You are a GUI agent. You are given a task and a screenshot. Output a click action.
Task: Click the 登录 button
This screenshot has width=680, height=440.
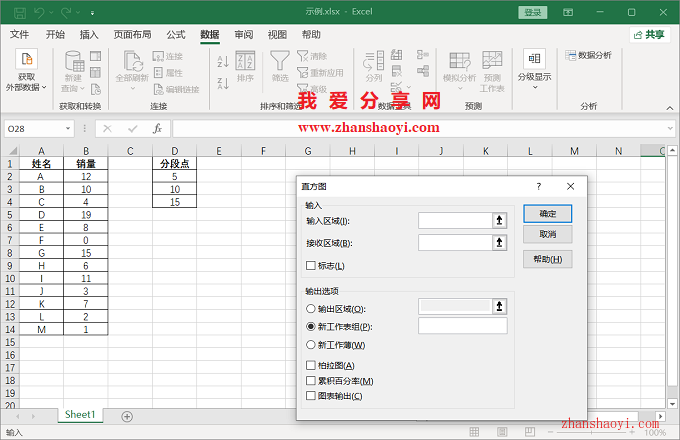click(x=533, y=13)
